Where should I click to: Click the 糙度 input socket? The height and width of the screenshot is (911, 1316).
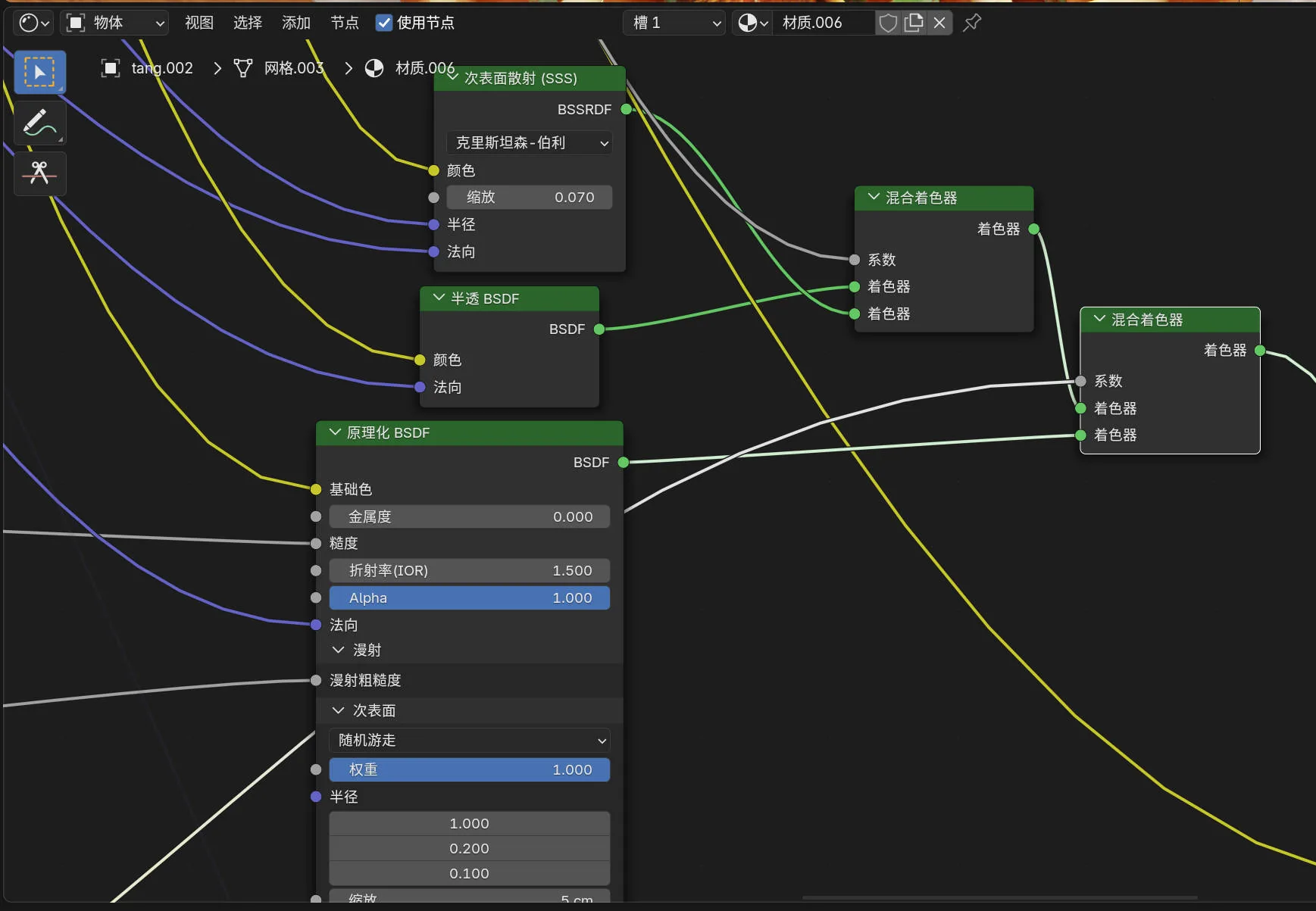click(x=316, y=543)
